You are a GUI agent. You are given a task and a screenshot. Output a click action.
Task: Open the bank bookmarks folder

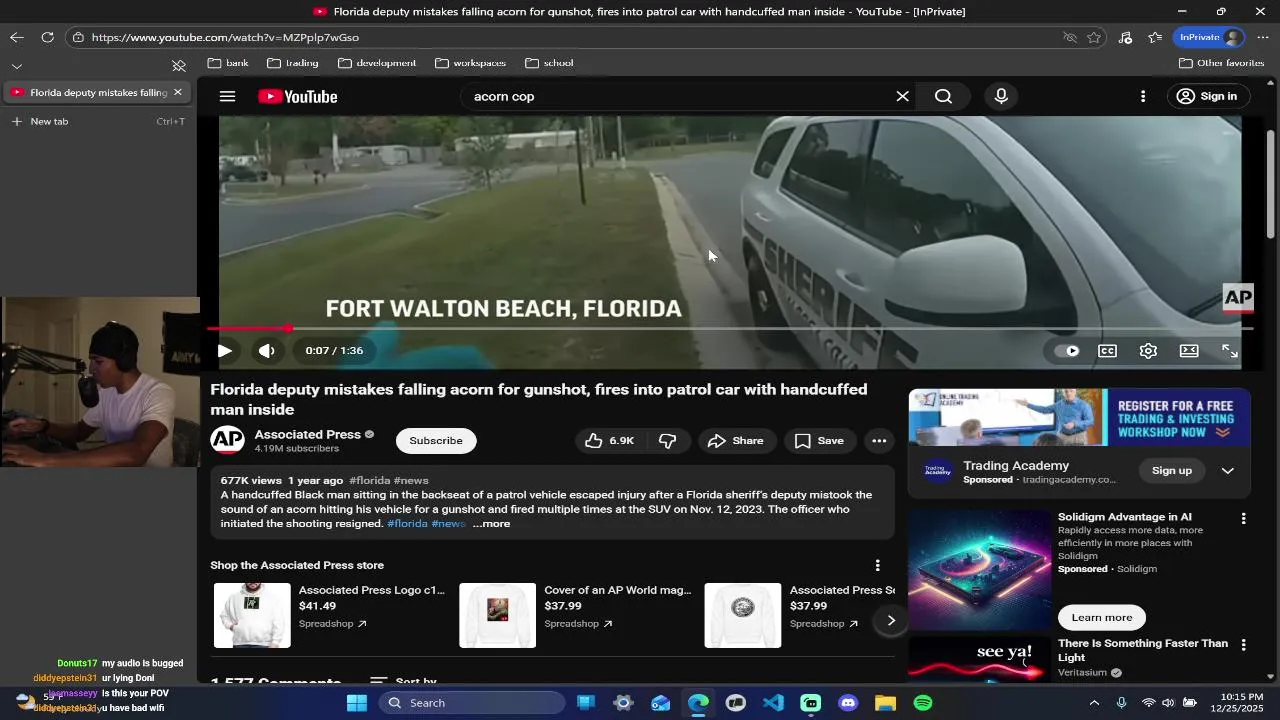pyautogui.click(x=228, y=63)
